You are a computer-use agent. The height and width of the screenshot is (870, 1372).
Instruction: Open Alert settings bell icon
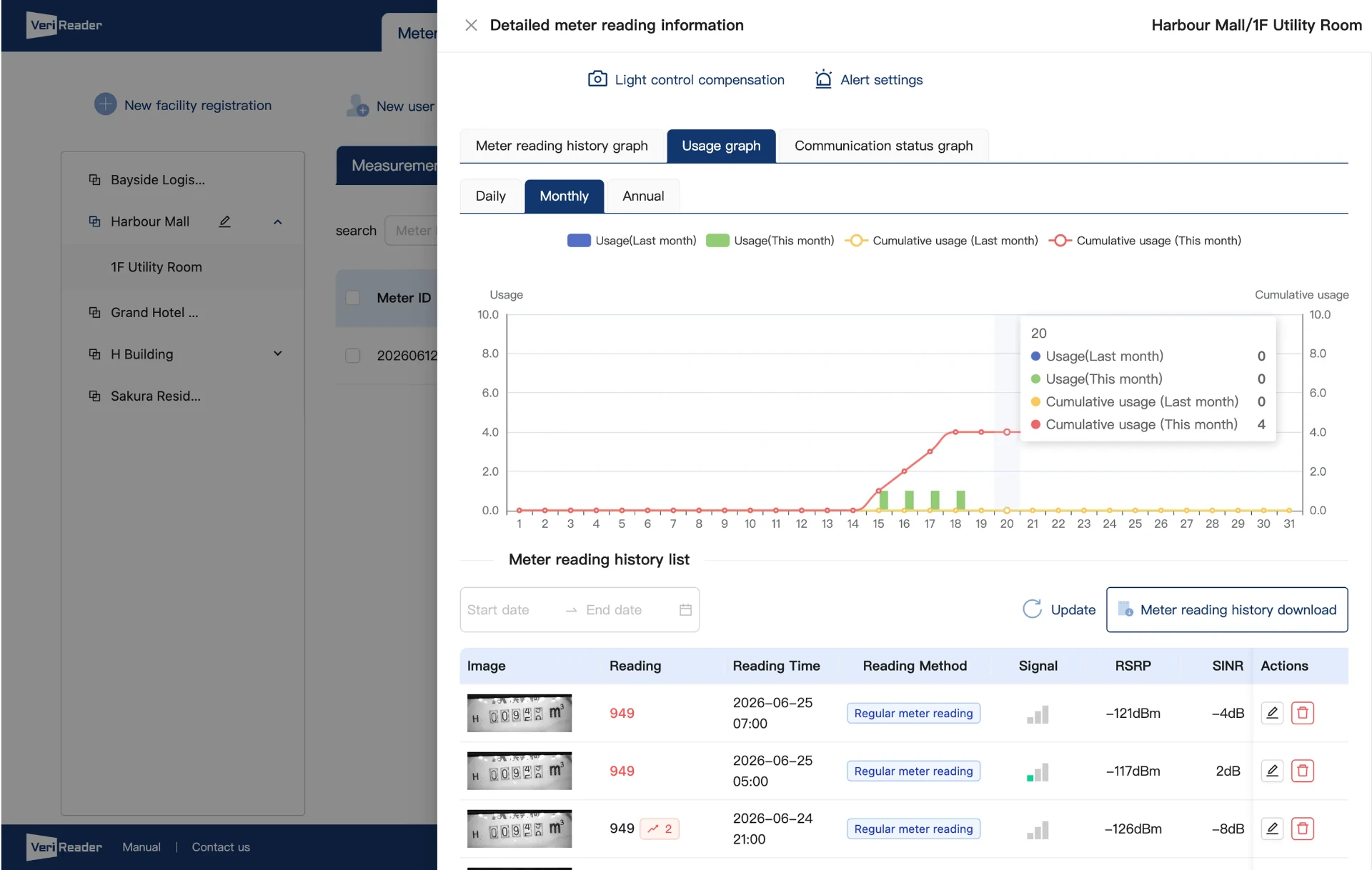(823, 79)
